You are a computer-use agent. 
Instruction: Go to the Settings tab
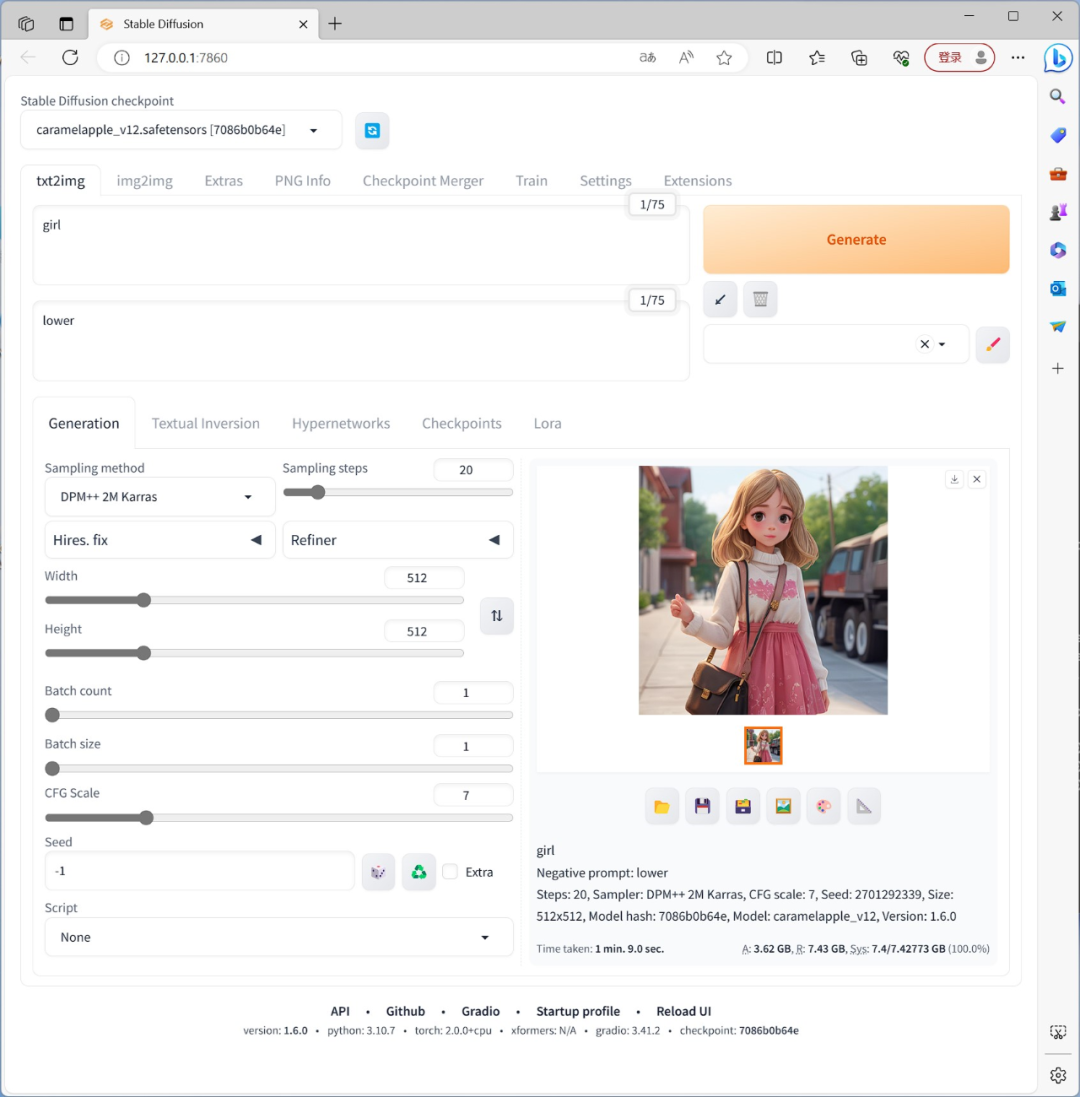pos(606,181)
